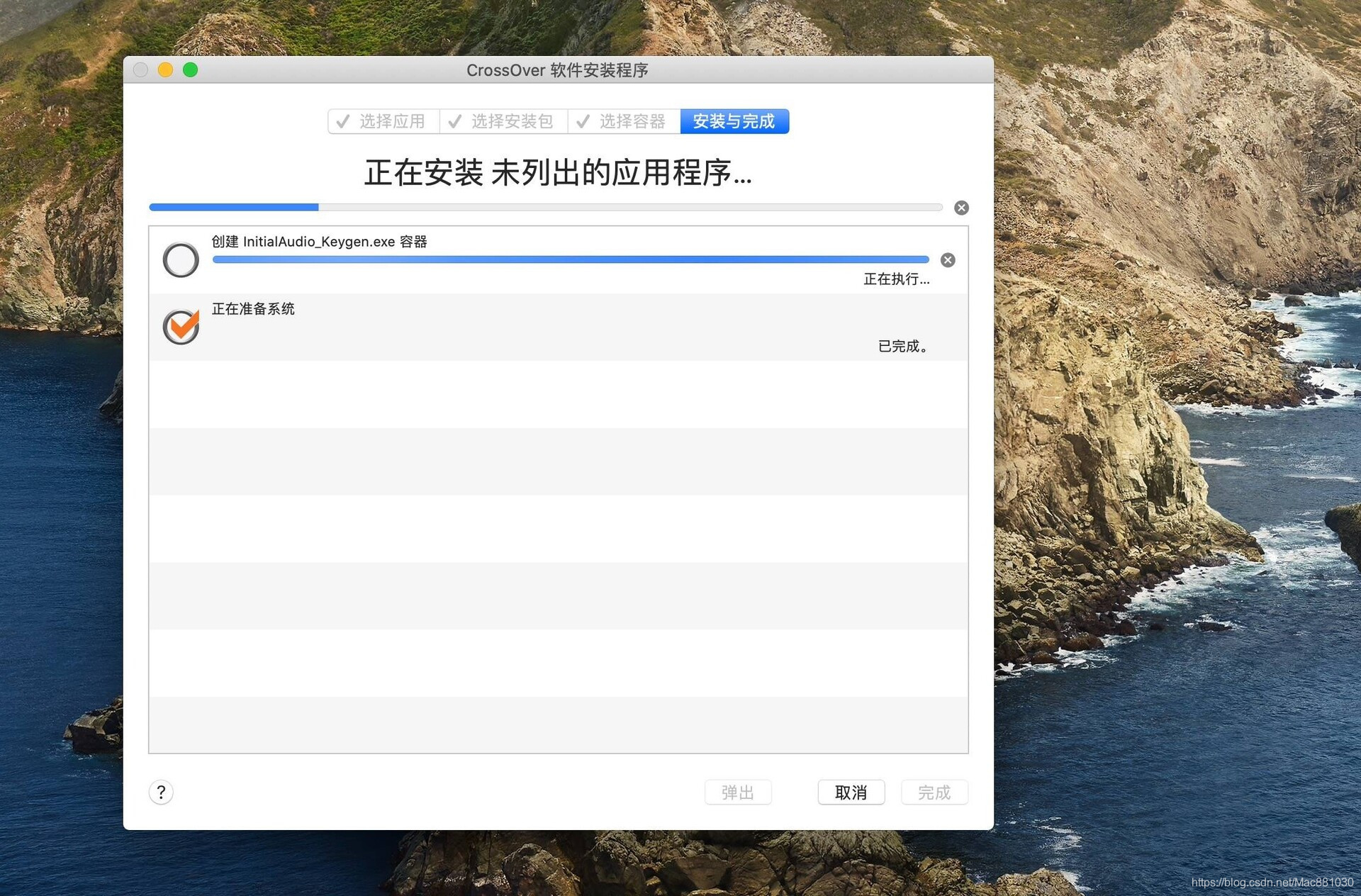Switch to the 选择应用 tab
This screenshot has height=896, width=1361.
[391, 122]
